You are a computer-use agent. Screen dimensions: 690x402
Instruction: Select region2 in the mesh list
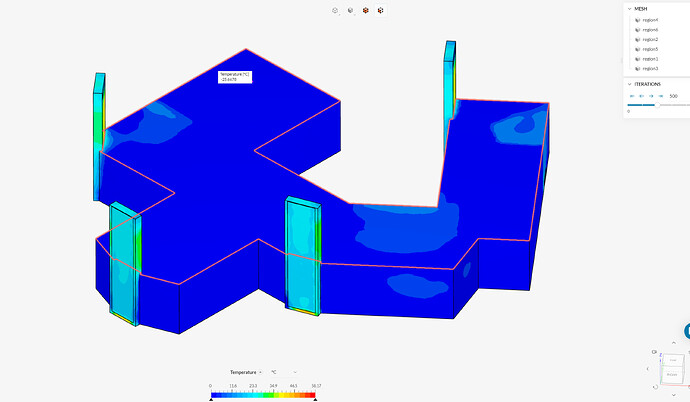pyautogui.click(x=650, y=40)
